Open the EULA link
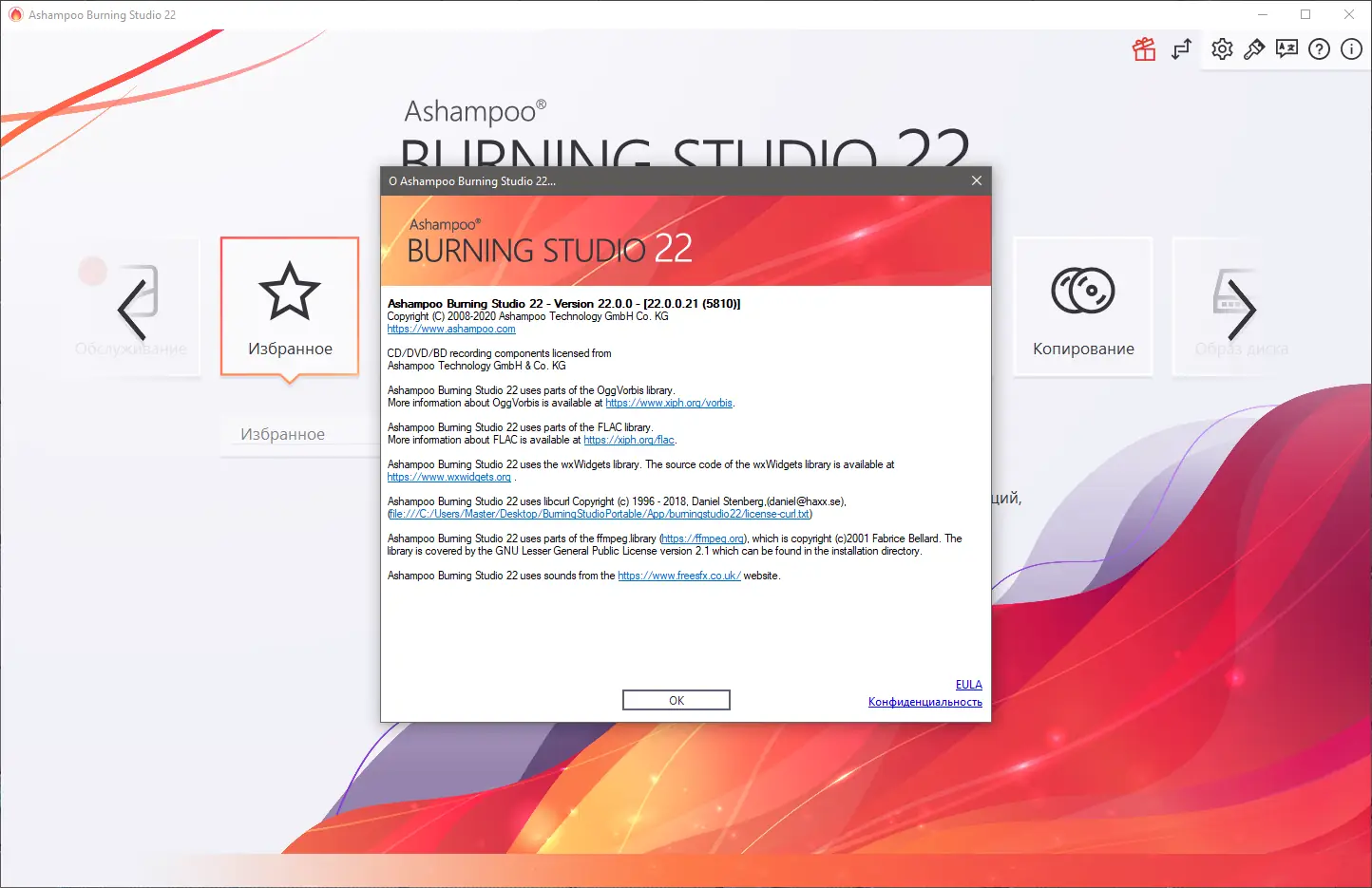The image size is (1372, 888). [969, 685]
